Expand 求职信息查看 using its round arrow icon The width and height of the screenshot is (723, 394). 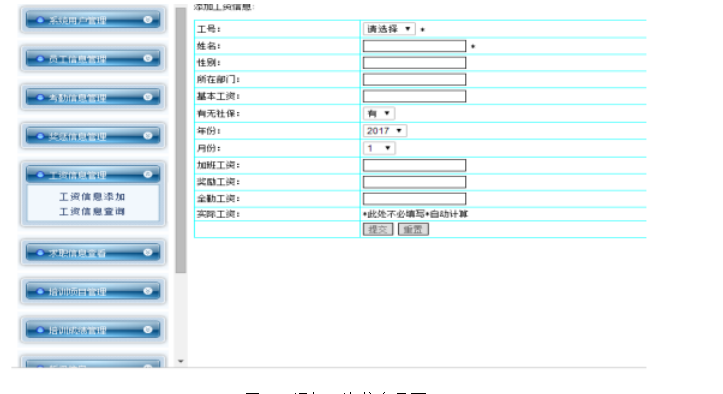pos(148,252)
